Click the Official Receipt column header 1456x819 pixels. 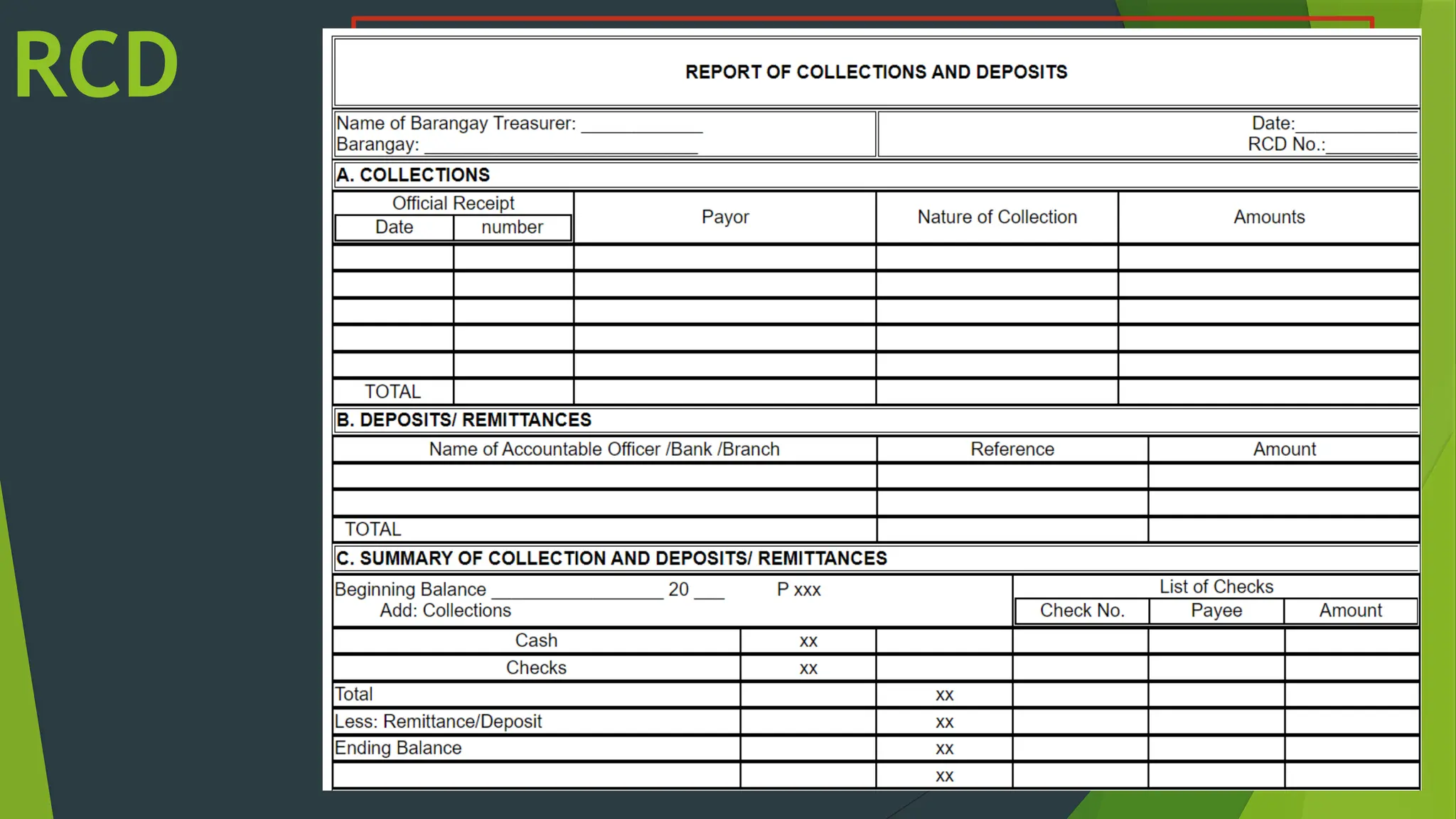453,203
